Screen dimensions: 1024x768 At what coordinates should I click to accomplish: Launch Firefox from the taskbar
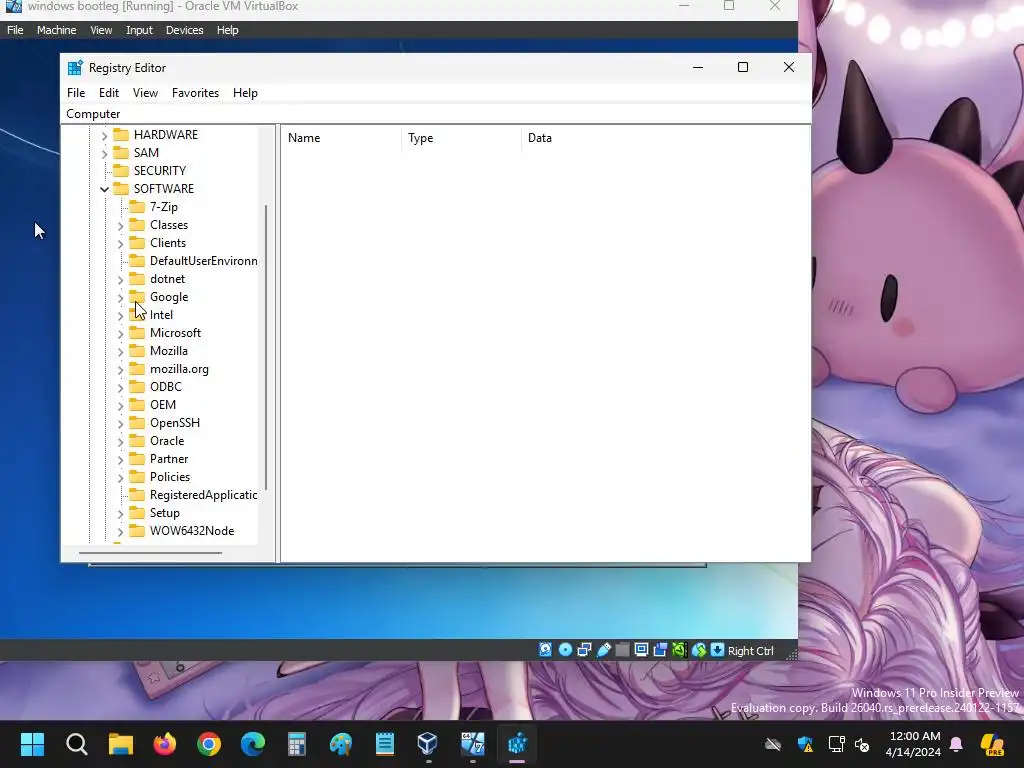tap(165, 744)
